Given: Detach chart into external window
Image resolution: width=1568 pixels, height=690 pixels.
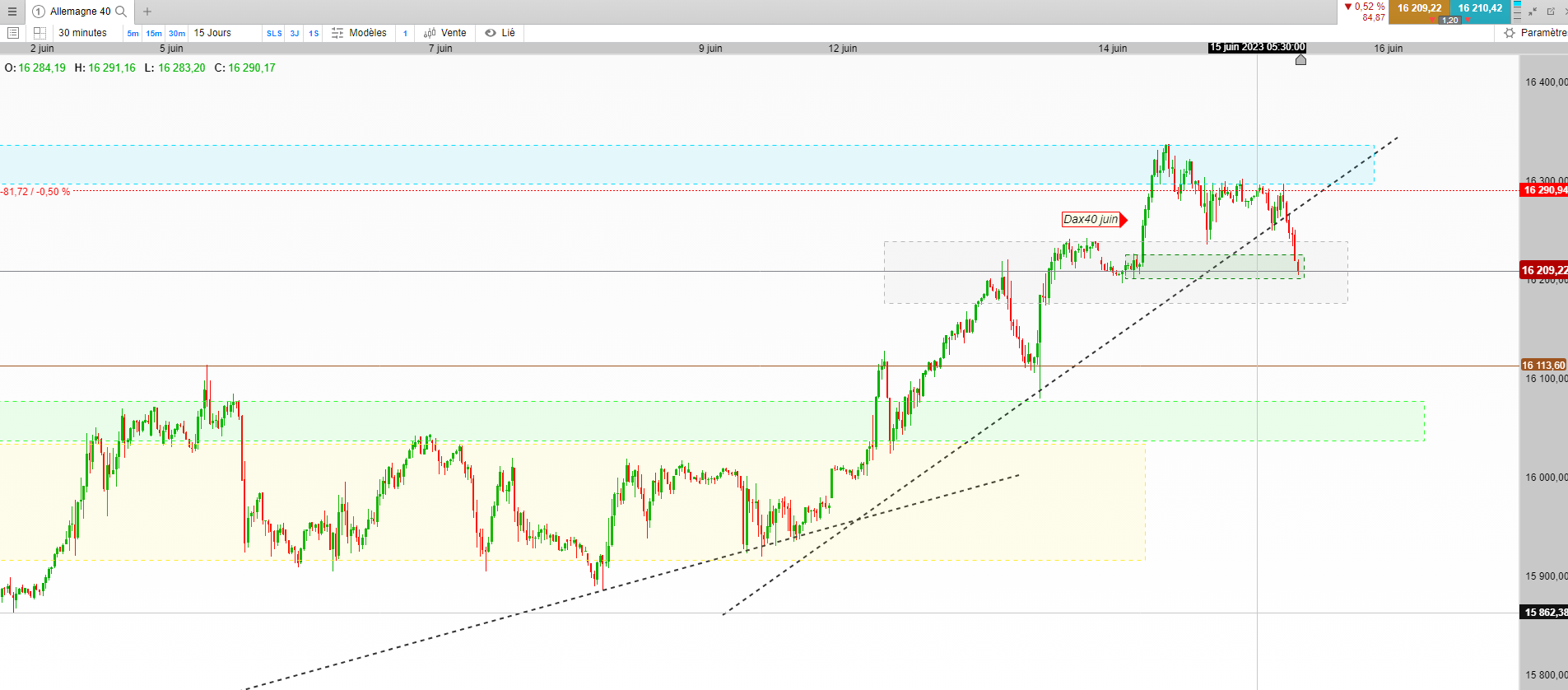Looking at the screenshot, I should pyautogui.click(x=1551, y=12).
